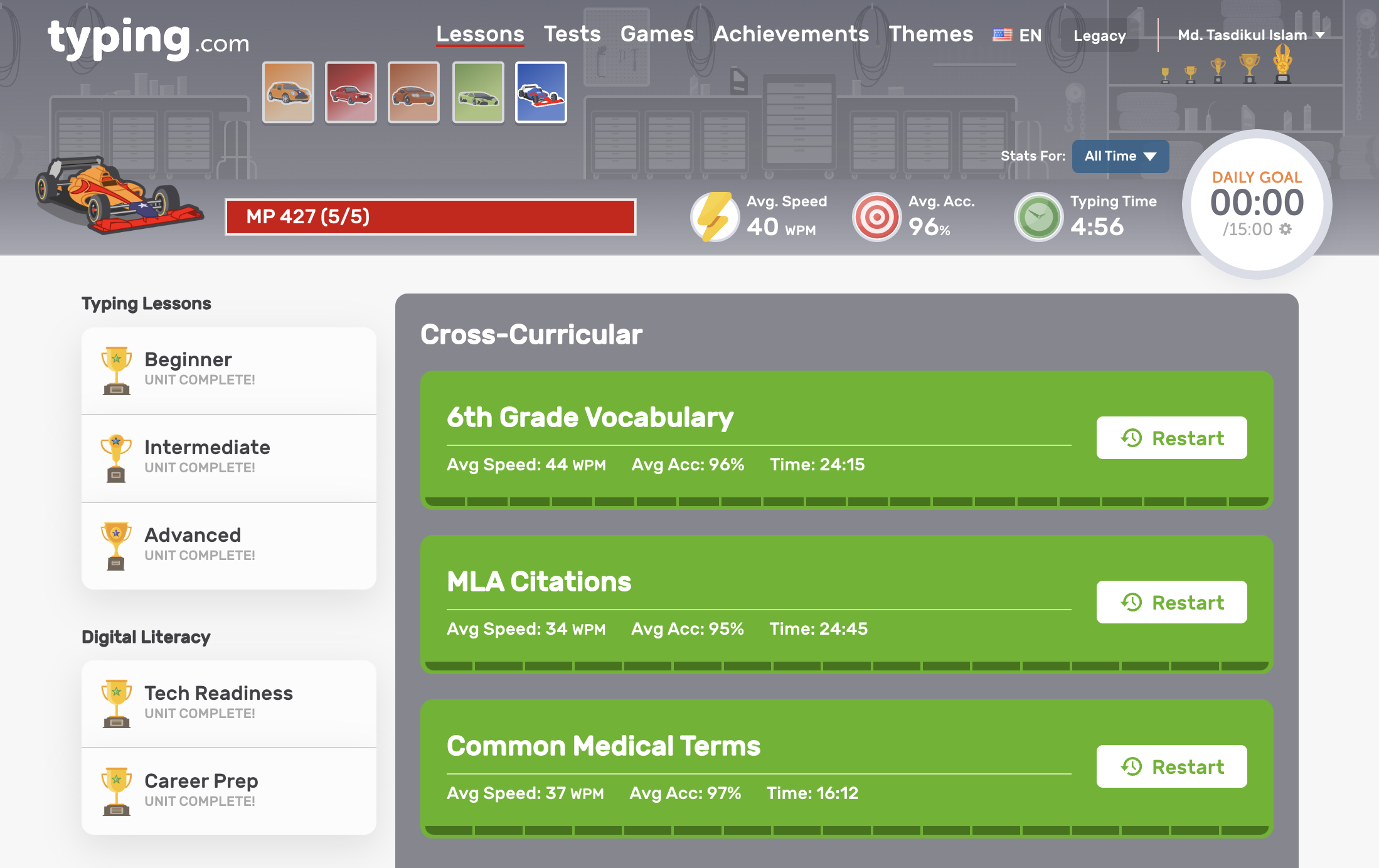Select the green supercar thumbnail
Screen dimensions: 1379x868
click(x=478, y=92)
